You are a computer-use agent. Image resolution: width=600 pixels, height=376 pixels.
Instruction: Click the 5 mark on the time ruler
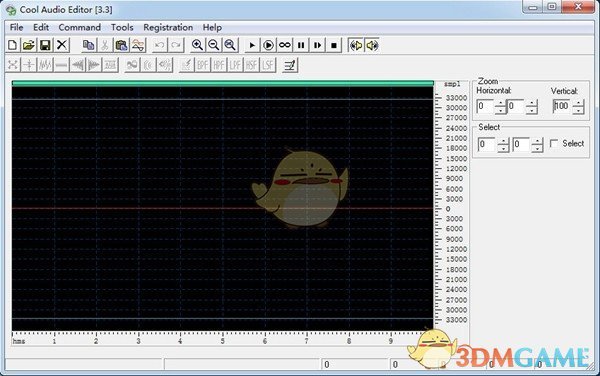[223, 341]
